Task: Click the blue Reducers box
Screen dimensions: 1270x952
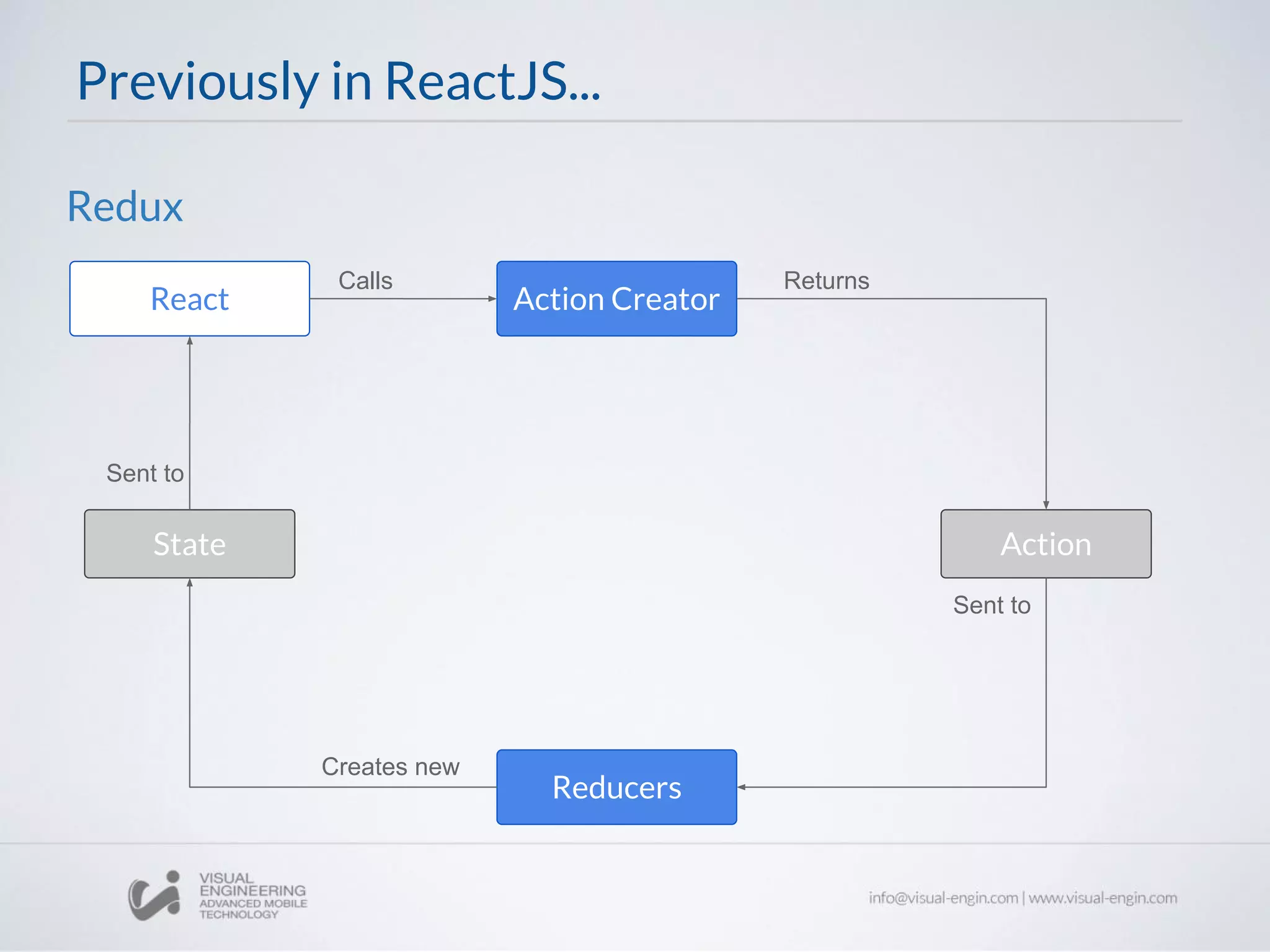Action: 616,787
